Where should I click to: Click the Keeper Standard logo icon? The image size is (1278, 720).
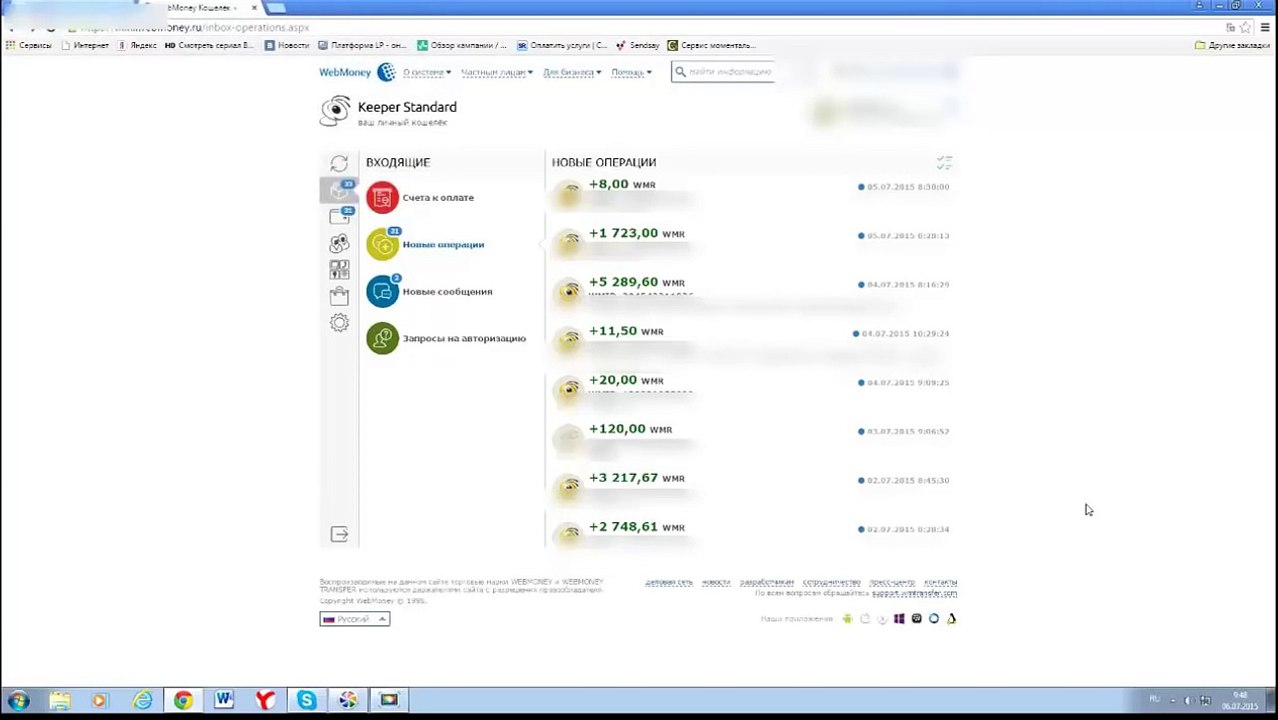pos(335,111)
